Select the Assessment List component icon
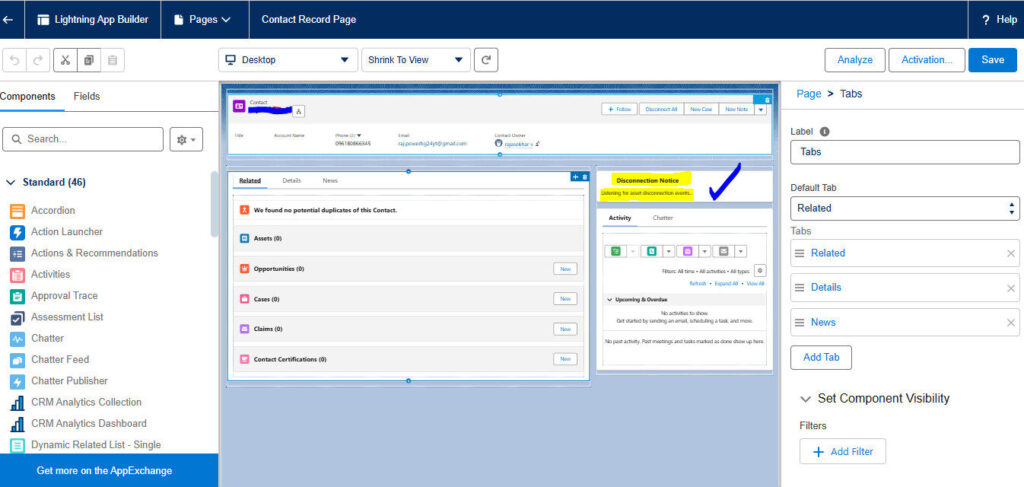Viewport: 1024px width, 487px height. pos(18,317)
